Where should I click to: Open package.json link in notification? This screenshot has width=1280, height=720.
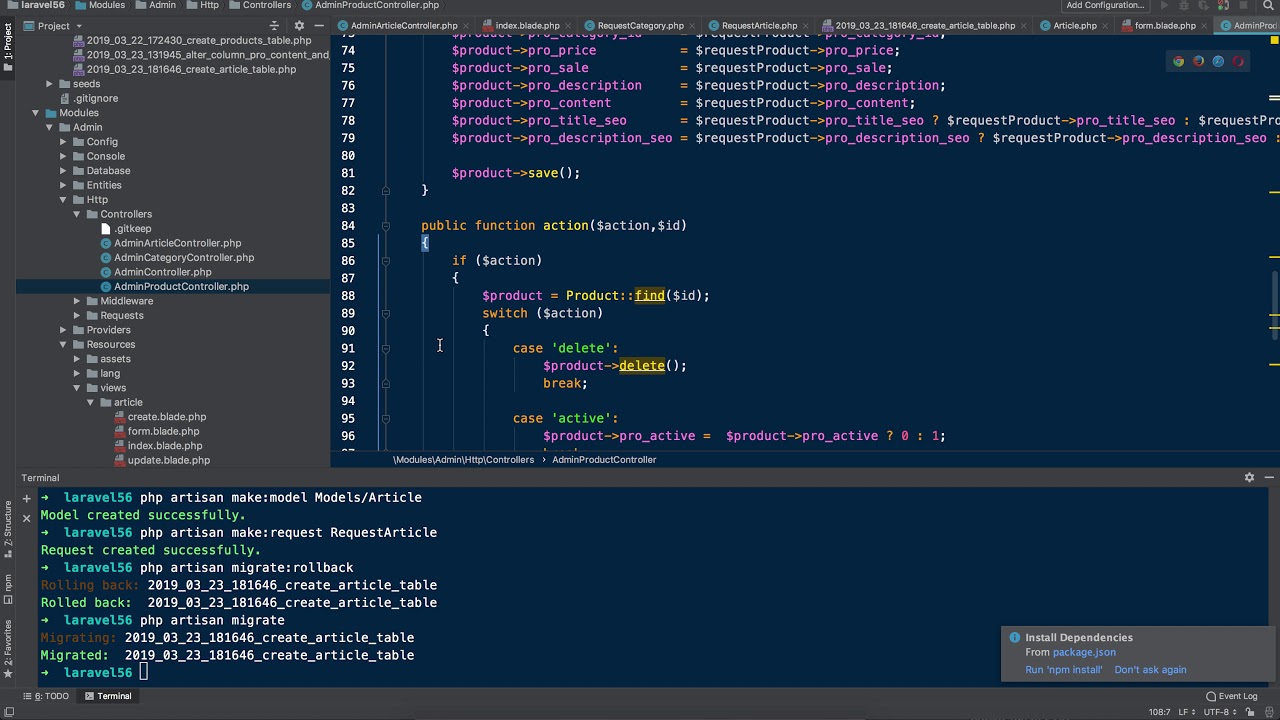(x=1084, y=652)
